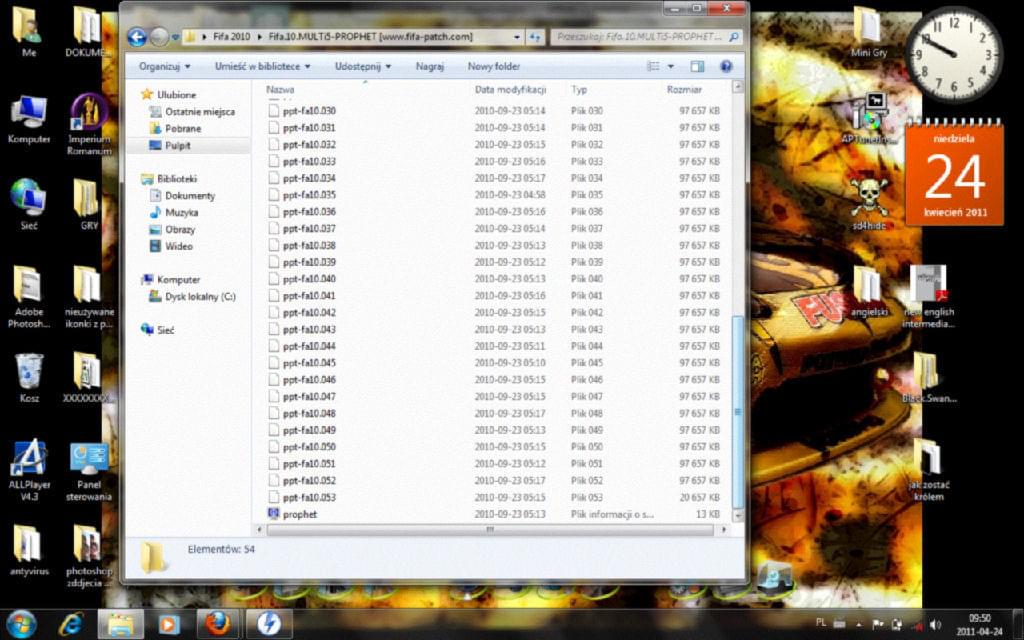1024x640 pixels.
Task: Select the jak zostać królem desktop folder
Action: click(929, 470)
